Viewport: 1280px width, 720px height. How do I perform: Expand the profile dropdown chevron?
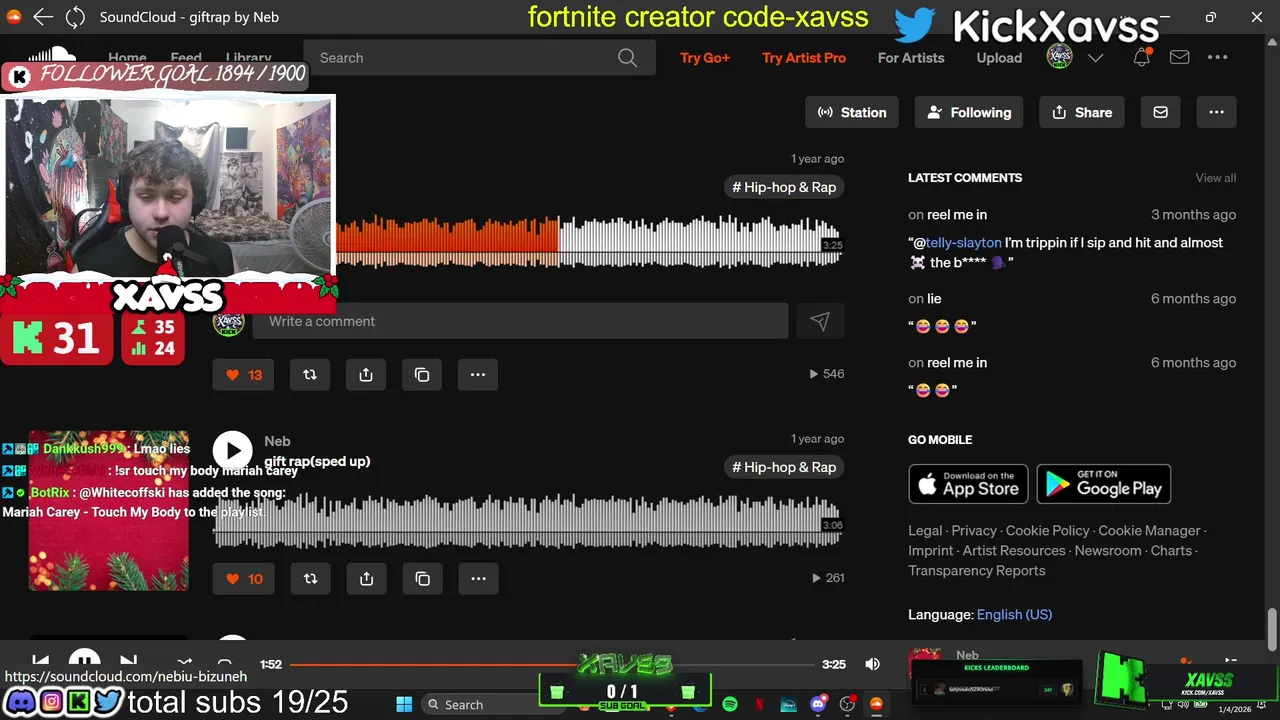pos(1096,58)
